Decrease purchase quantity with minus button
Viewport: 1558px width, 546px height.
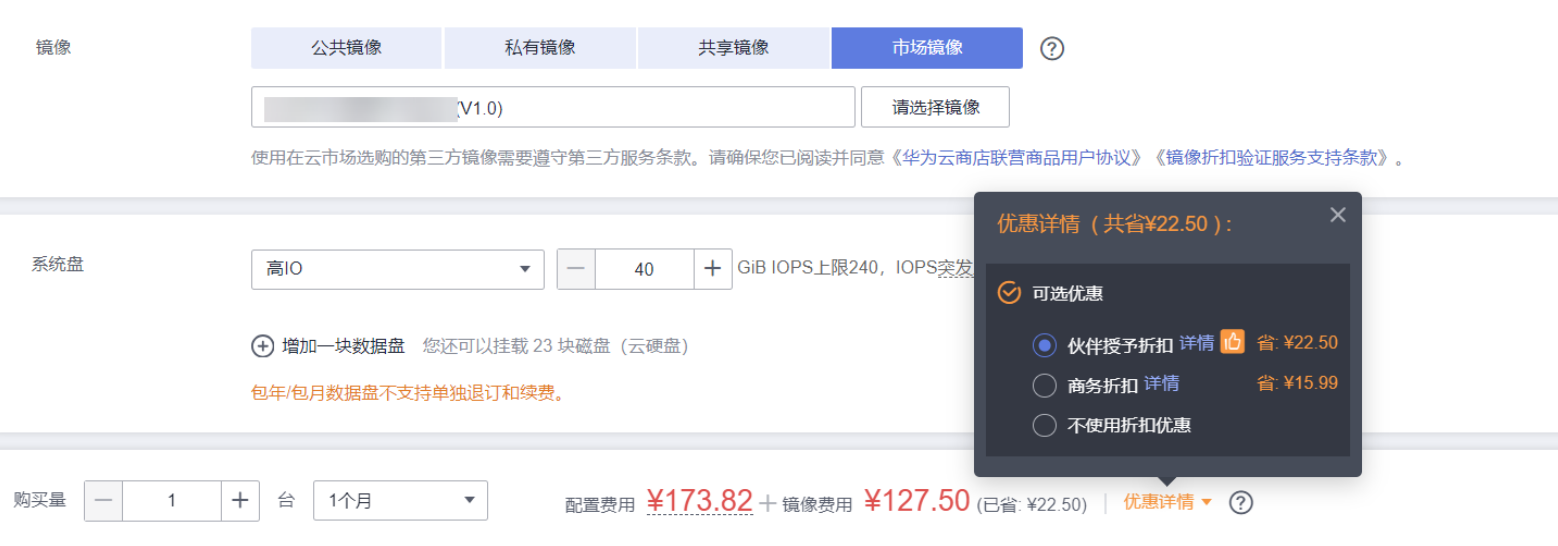(x=104, y=501)
